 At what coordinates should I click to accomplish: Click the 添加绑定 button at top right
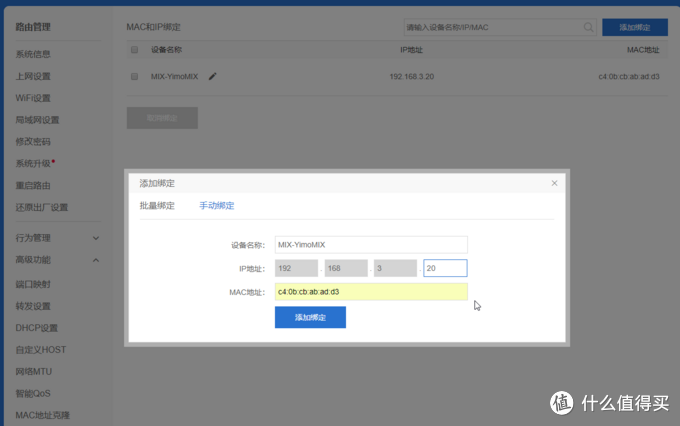click(635, 27)
